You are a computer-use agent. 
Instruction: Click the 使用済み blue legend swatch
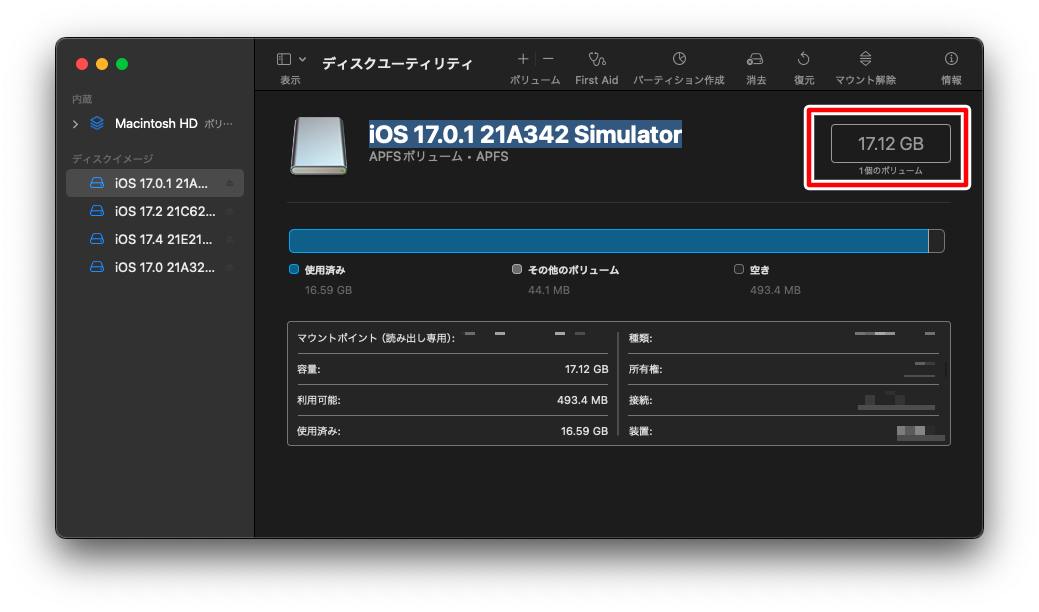click(x=294, y=269)
